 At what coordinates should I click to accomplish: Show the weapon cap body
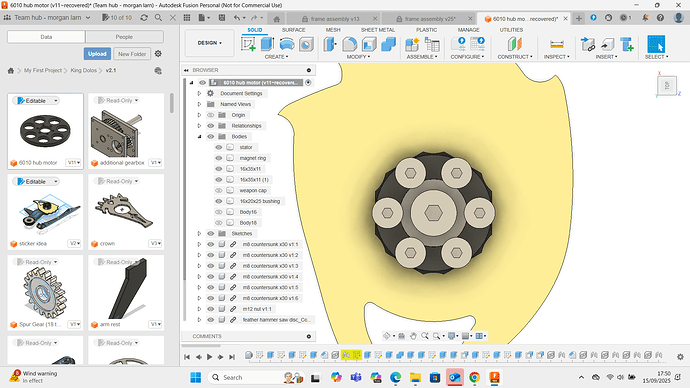219,190
